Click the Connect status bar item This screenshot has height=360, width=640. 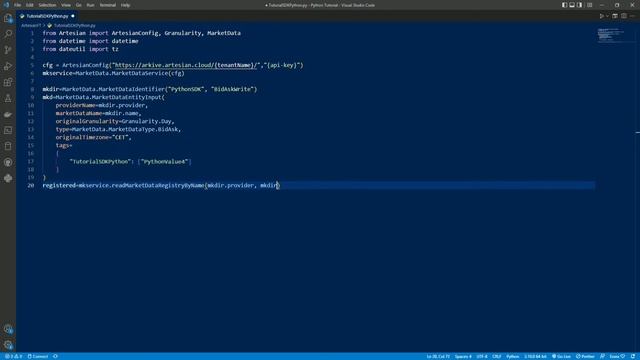tap(38, 356)
